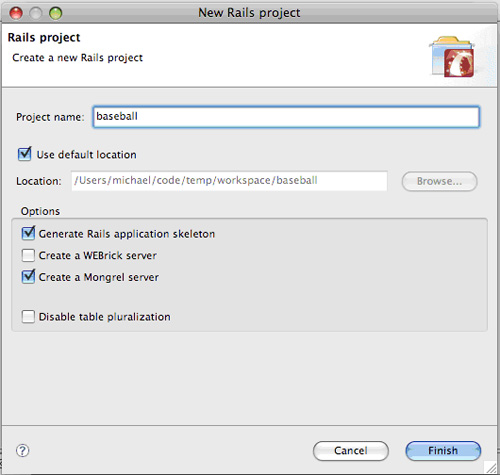
Task: Click the New Rails project title bar
Action: 249,13
